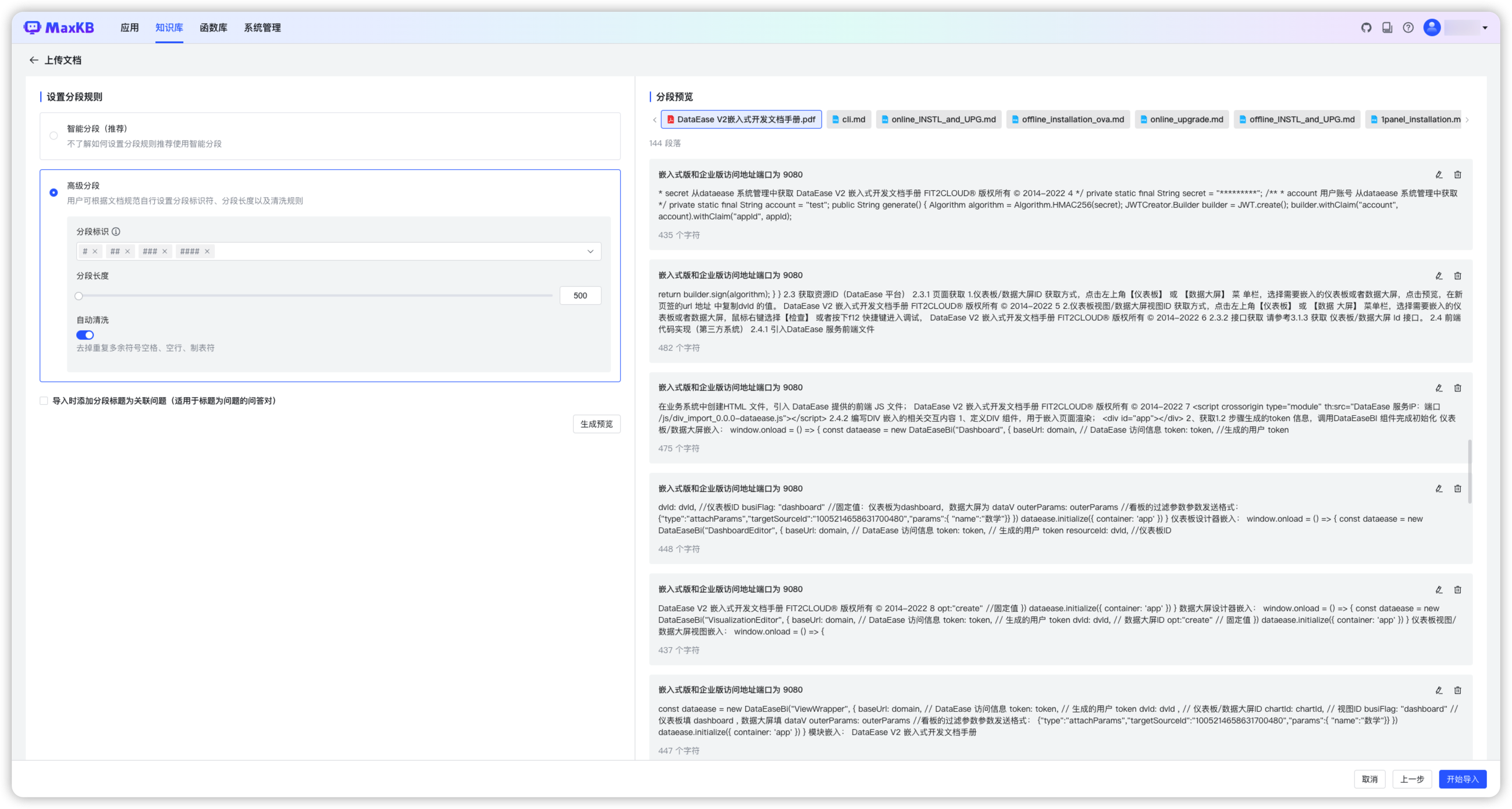
Task: Open the user account dropdown arrow
Action: pos(1485,27)
